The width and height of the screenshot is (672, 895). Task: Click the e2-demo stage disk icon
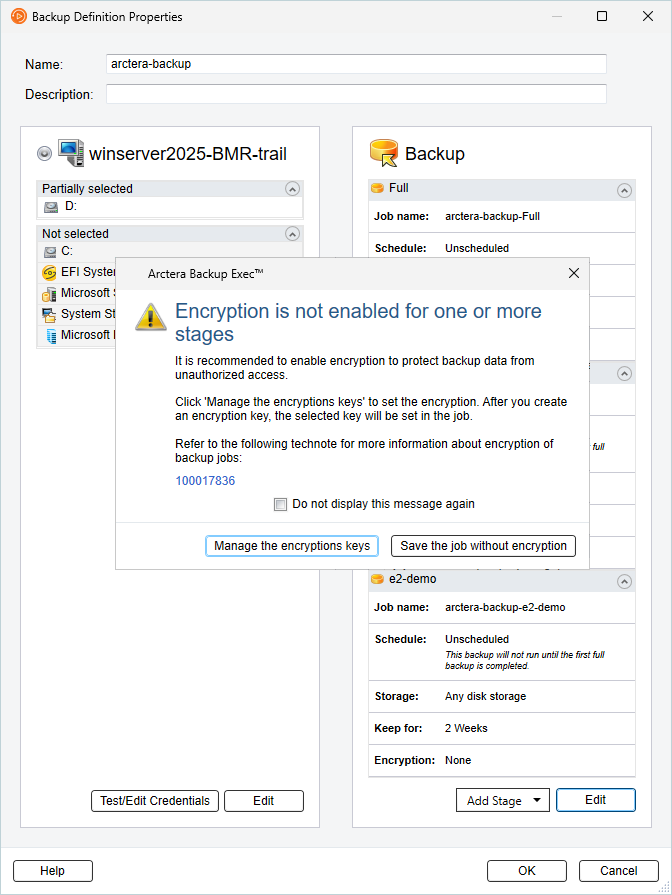coord(377,579)
